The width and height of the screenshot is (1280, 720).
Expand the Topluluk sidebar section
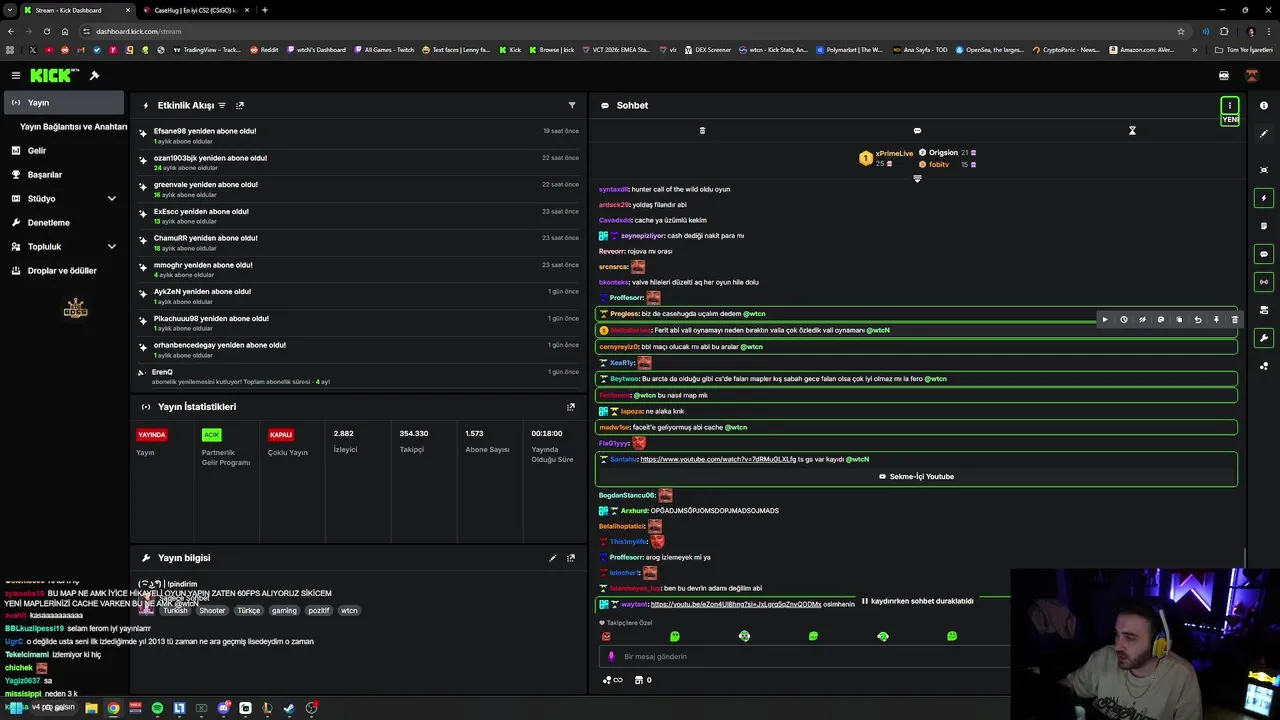click(111, 247)
